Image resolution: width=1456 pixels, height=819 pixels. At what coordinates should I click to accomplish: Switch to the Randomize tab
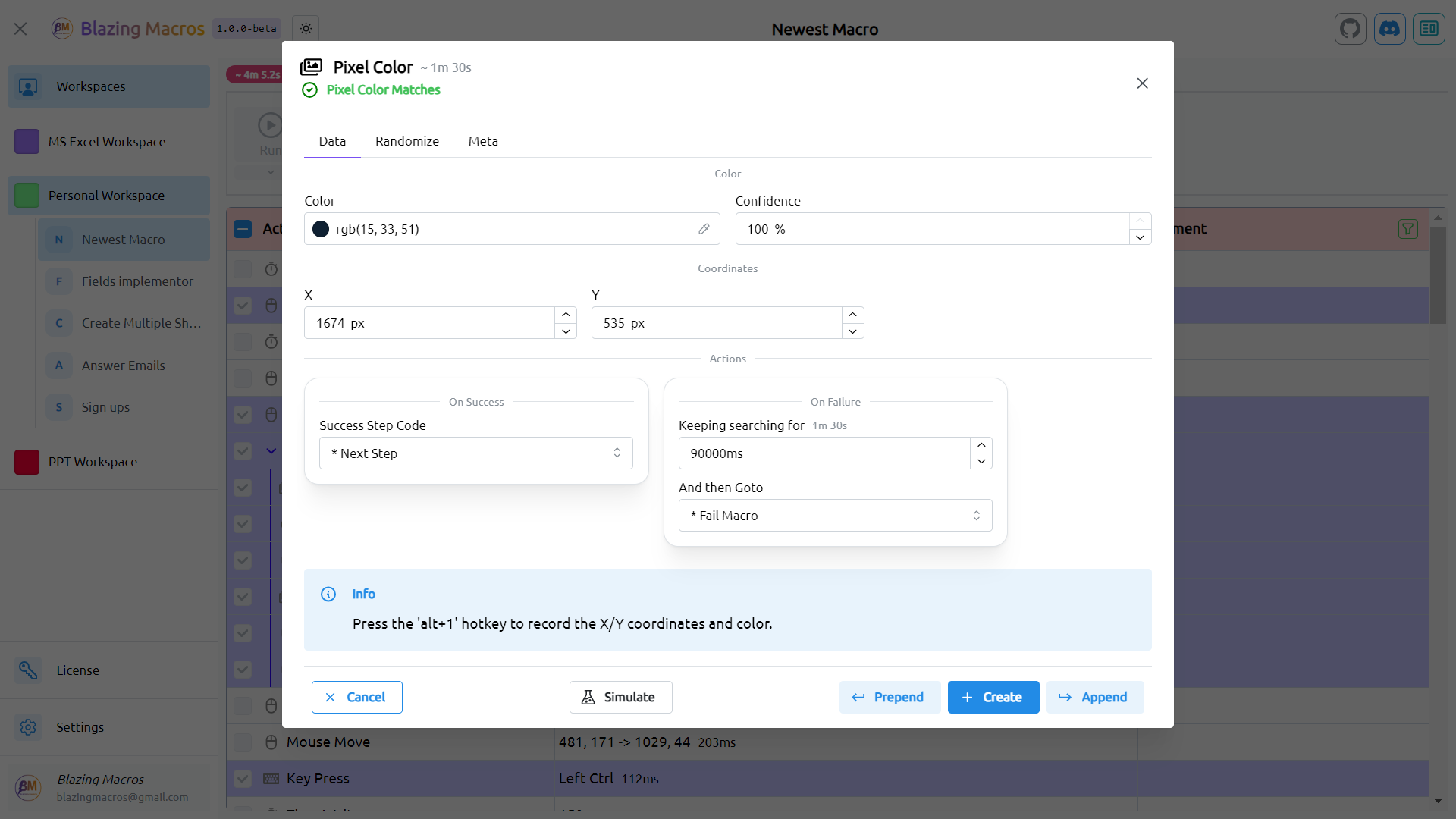[407, 141]
